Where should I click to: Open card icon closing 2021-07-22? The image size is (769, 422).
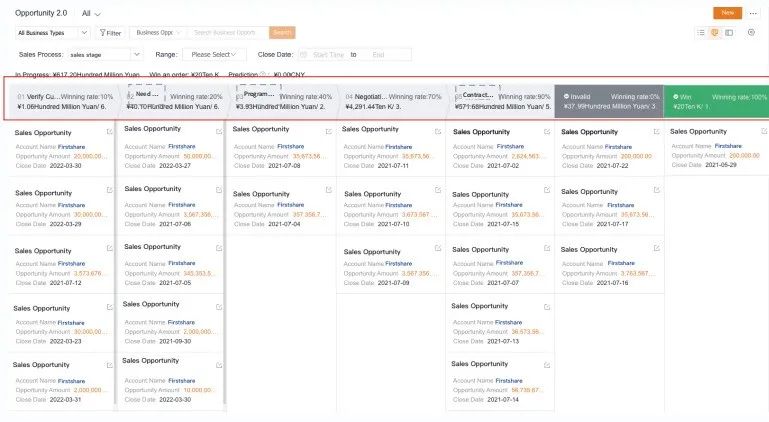pos(656,131)
